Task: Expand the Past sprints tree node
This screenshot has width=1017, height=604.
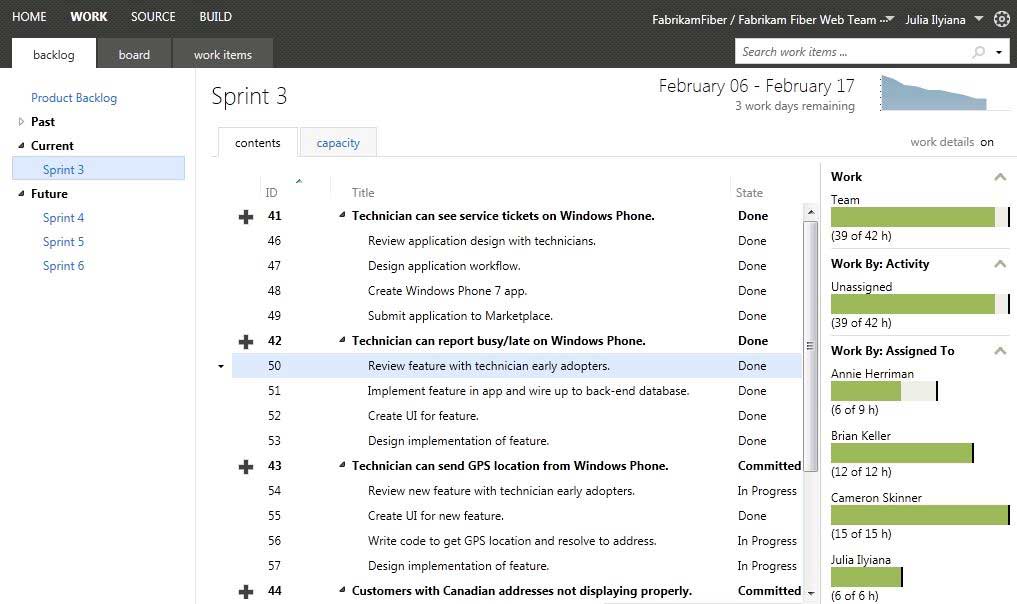Action: click(22, 121)
